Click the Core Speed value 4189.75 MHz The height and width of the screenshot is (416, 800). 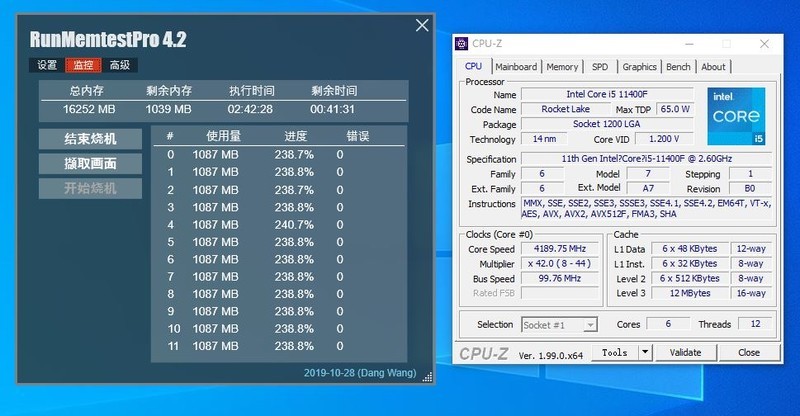[560, 249]
